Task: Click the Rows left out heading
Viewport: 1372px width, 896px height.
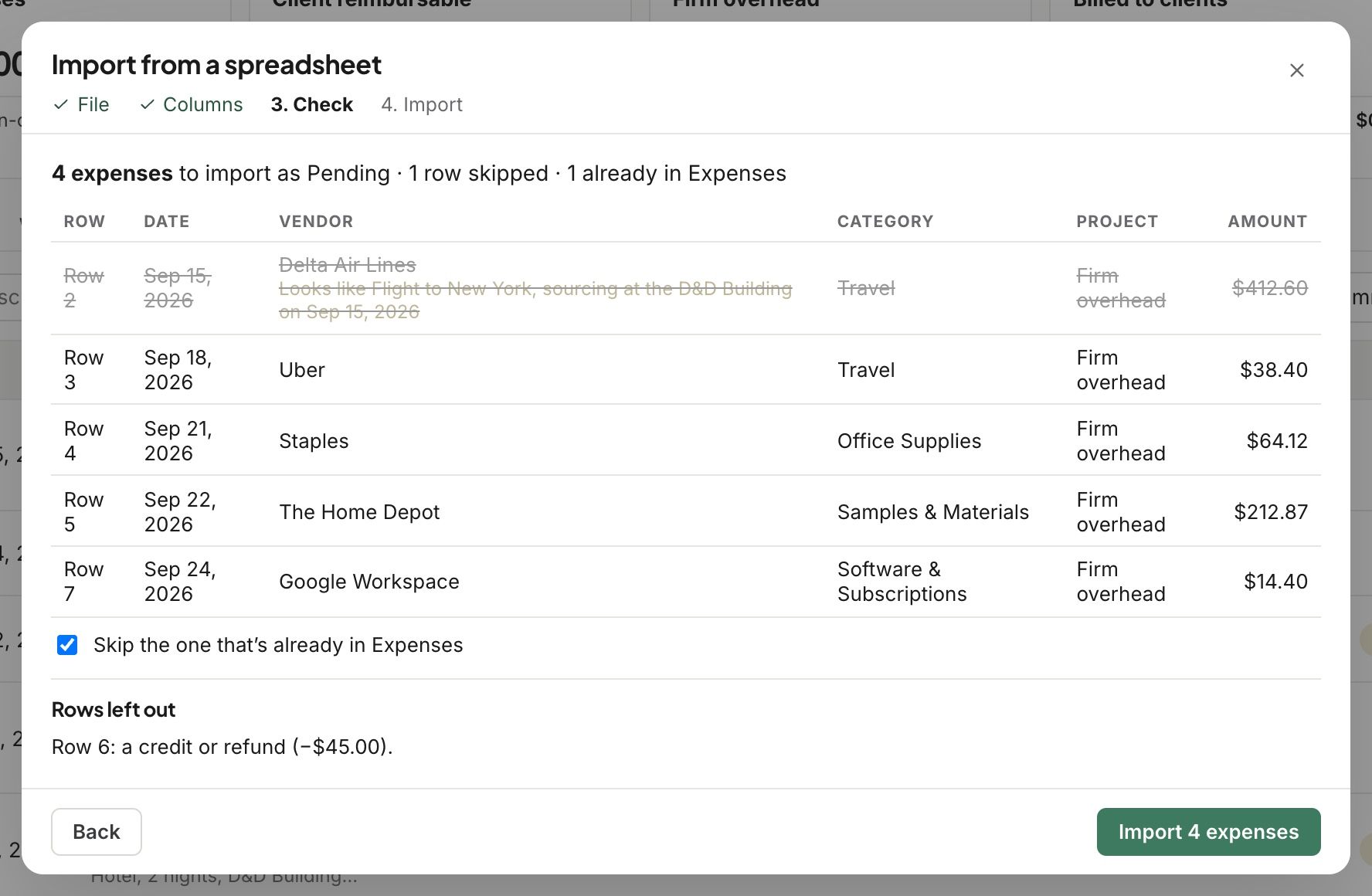Action: pos(114,710)
